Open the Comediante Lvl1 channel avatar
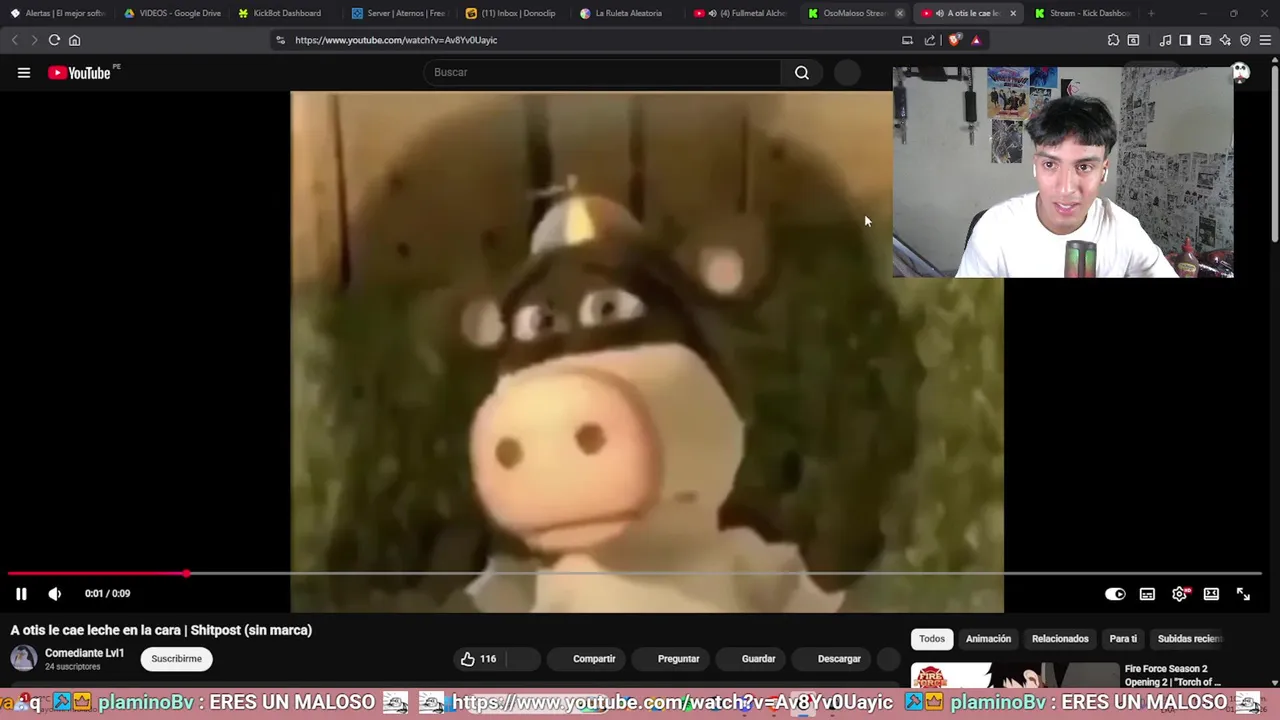The image size is (1280, 720). [x=24, y=658]
